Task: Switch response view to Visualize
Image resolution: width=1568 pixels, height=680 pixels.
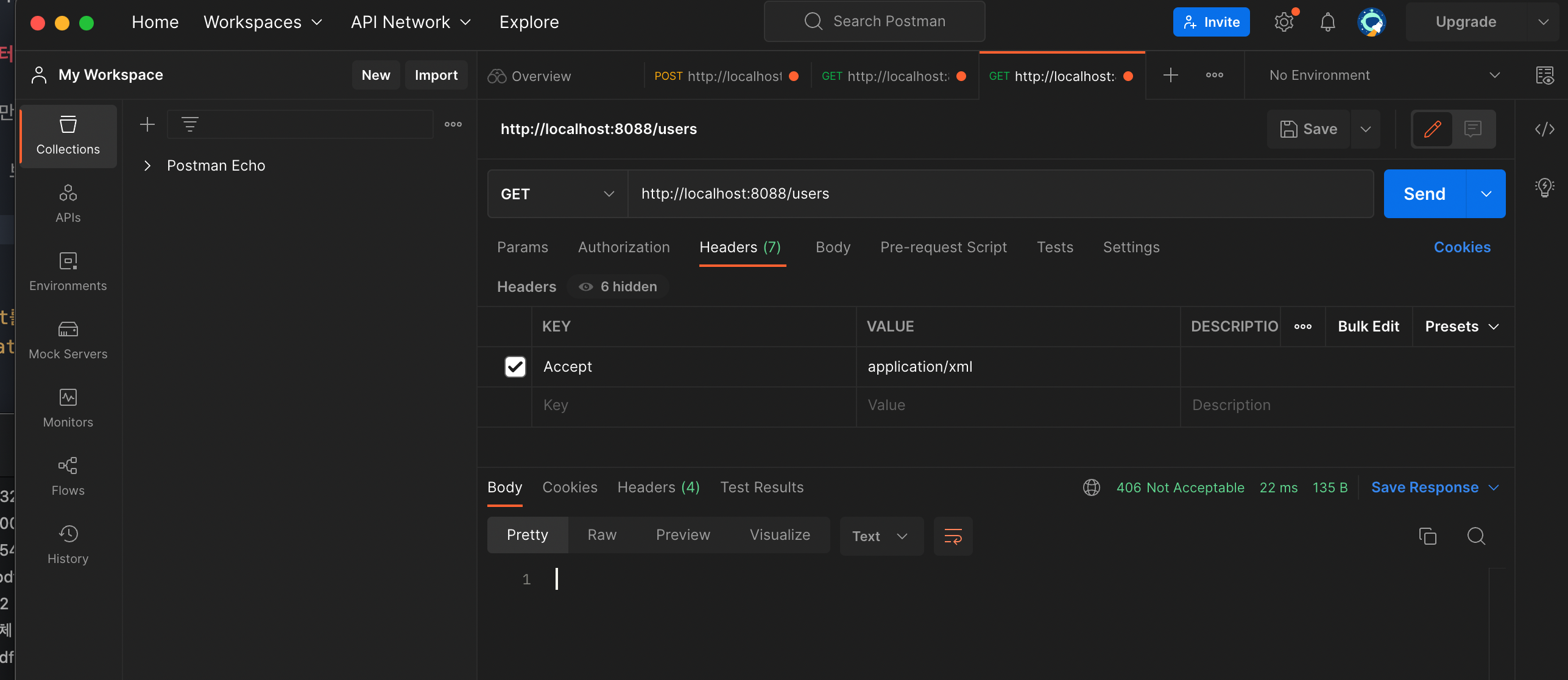Action: click(780, 535)
